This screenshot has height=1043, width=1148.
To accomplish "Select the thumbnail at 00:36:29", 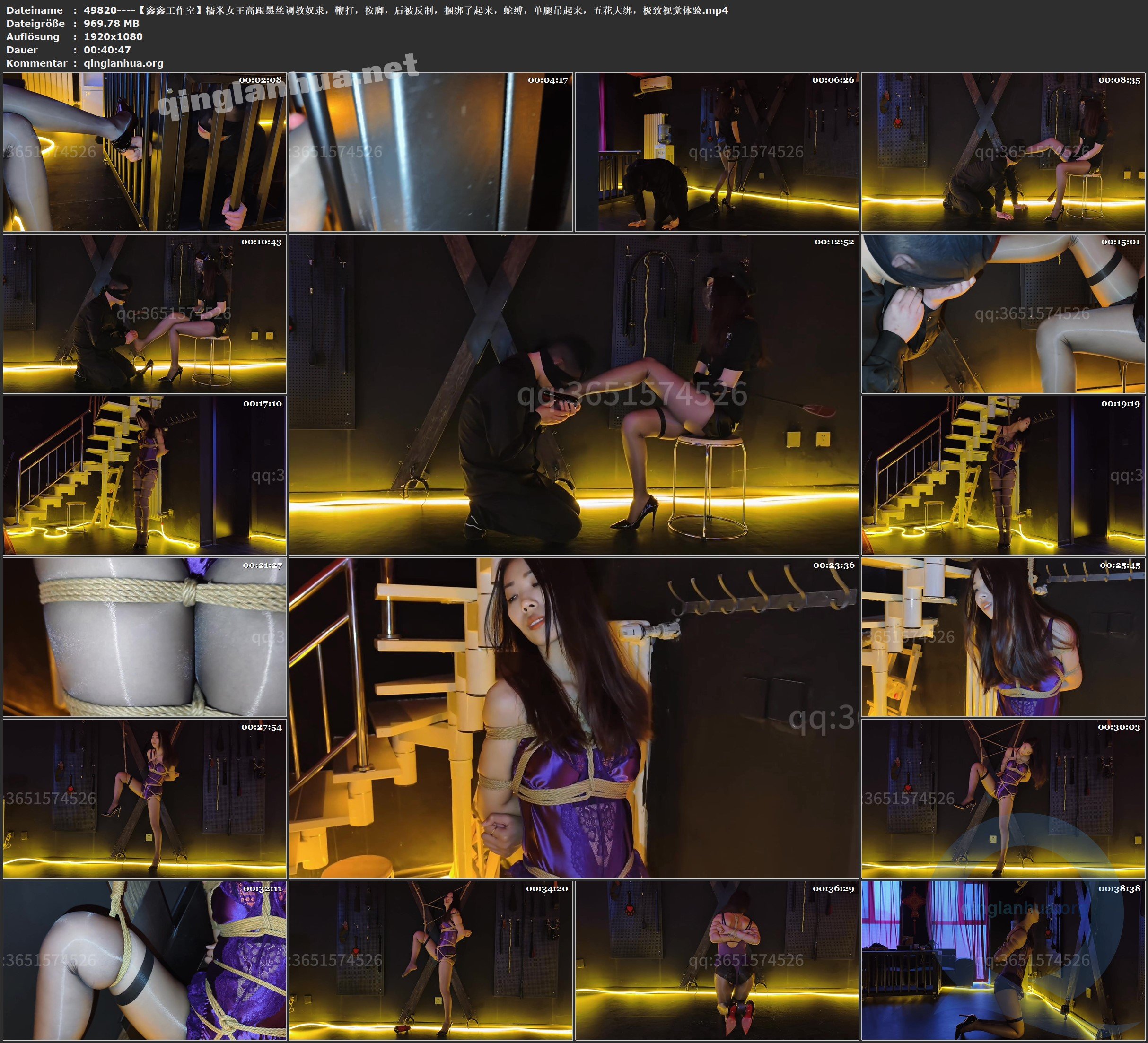I will [x=717, y=960].
